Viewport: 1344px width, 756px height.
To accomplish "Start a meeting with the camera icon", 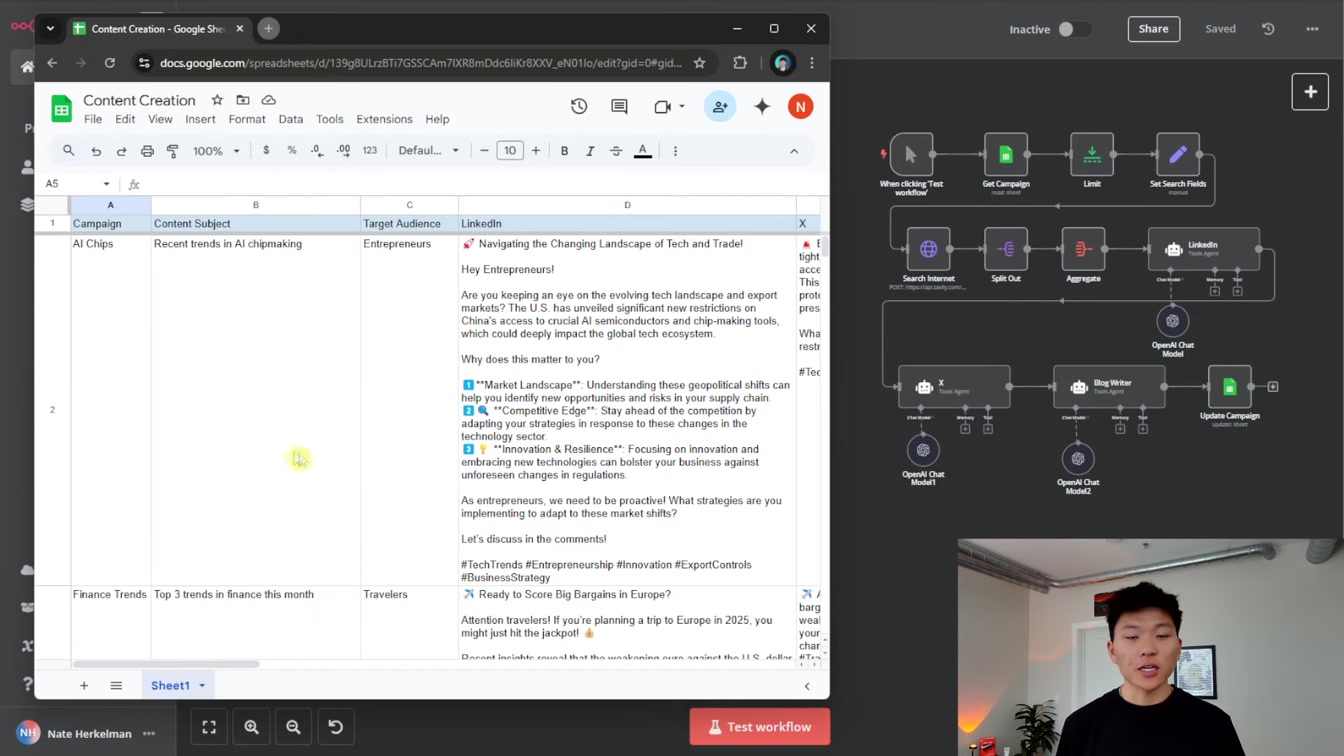I will pyautogui.click(x=662, y=107).
